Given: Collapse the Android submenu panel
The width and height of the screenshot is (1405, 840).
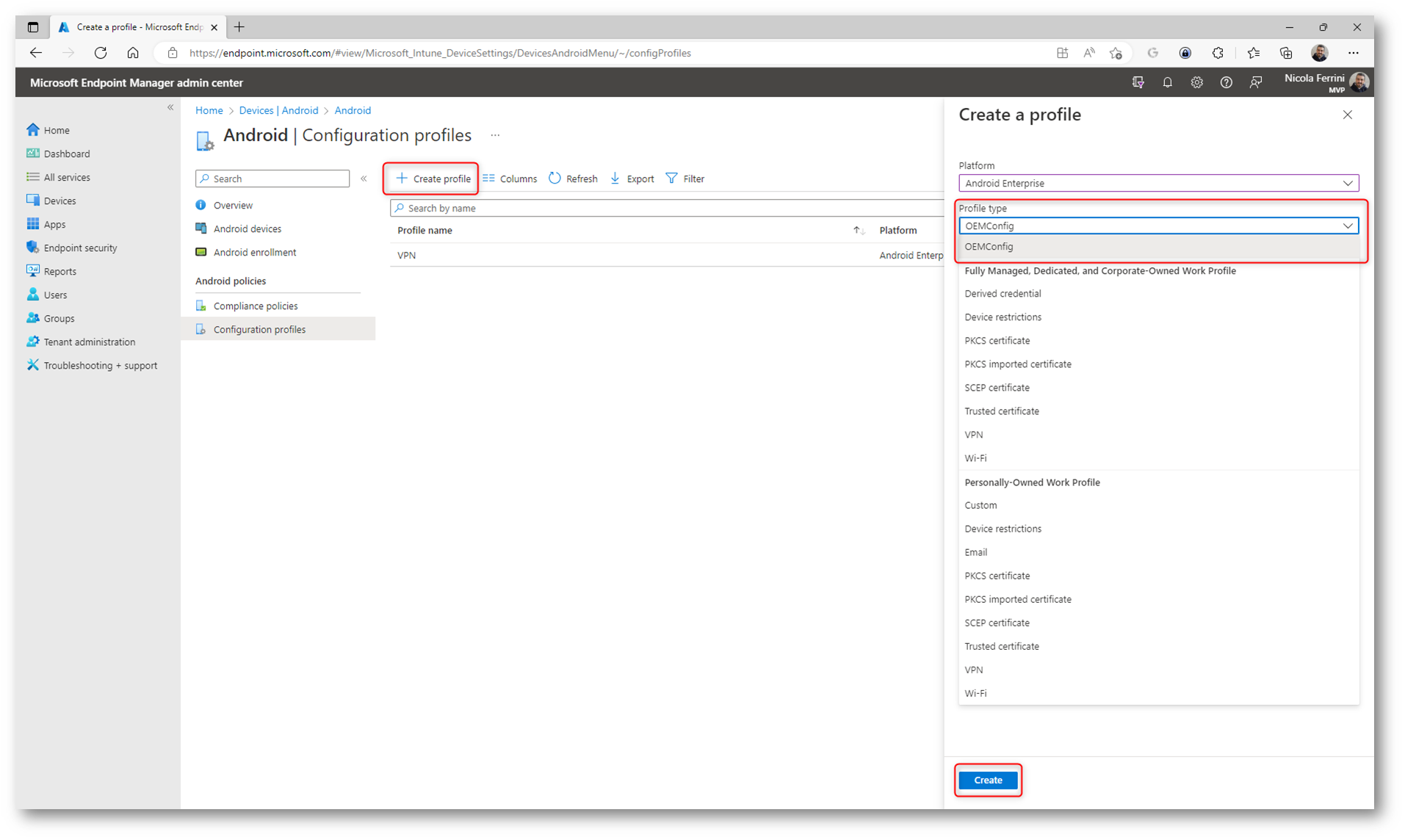Looking at the screenshot, I should click(364, 178).
